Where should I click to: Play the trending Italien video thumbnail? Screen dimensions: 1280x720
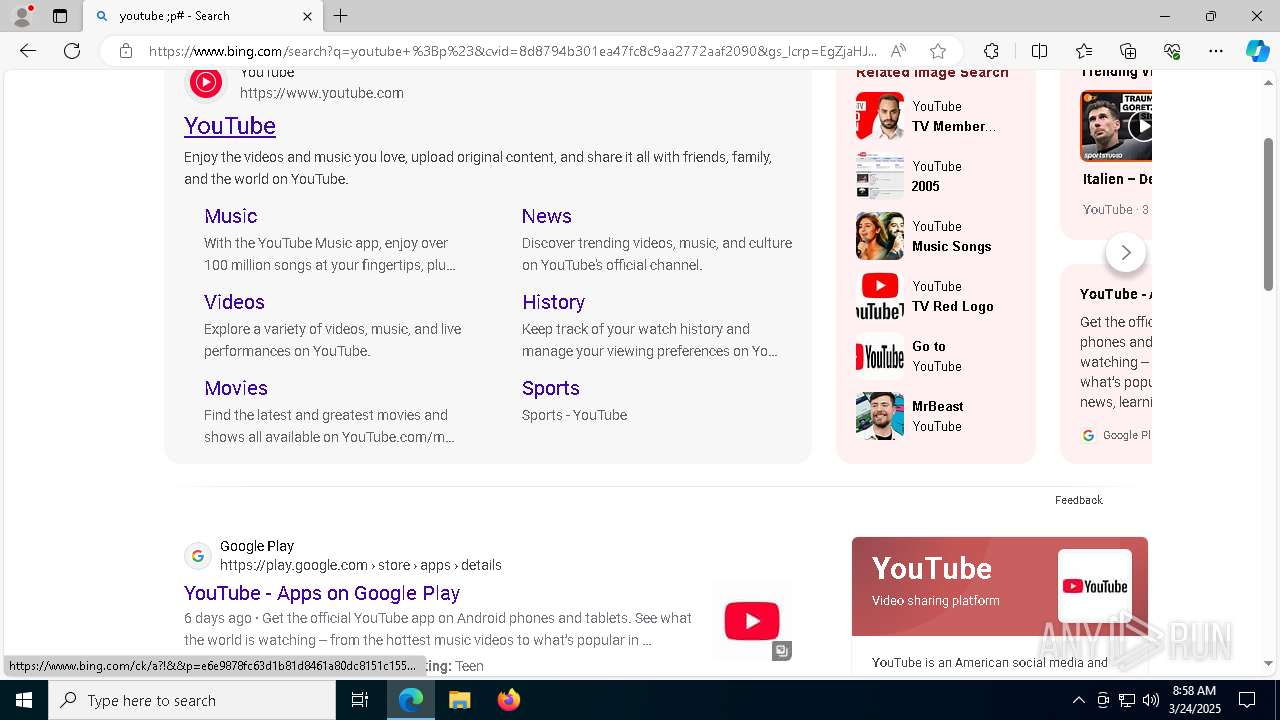coord(1116,126)
